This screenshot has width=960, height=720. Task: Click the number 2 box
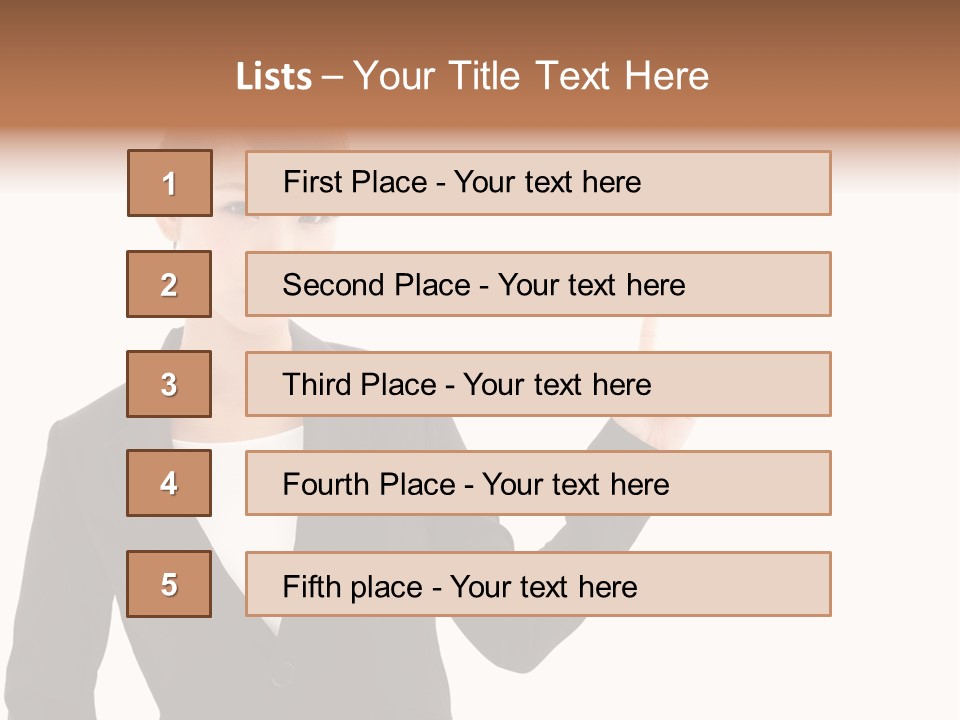(169, 284)
